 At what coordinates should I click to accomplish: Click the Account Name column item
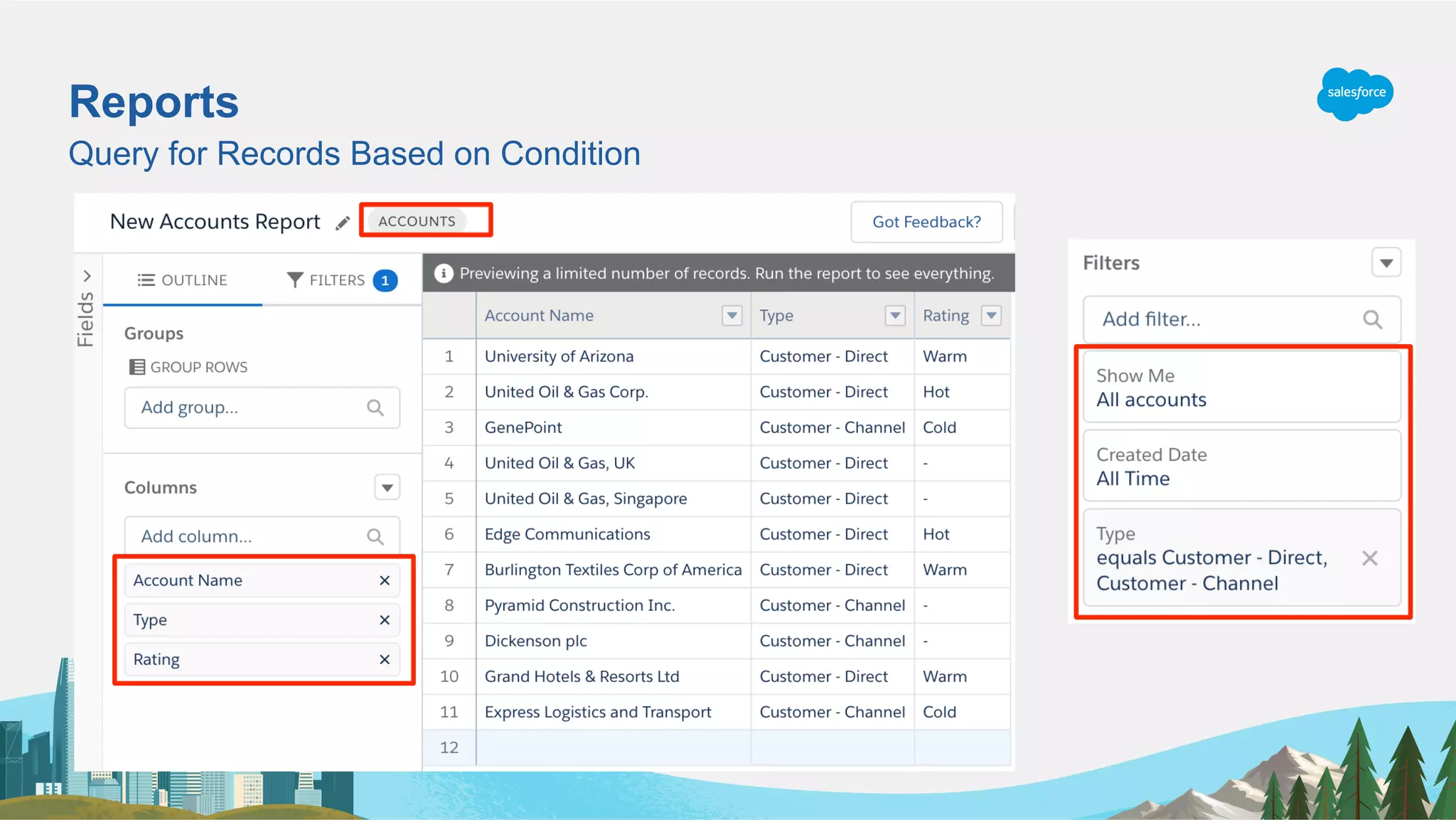[x=262, y=580]
